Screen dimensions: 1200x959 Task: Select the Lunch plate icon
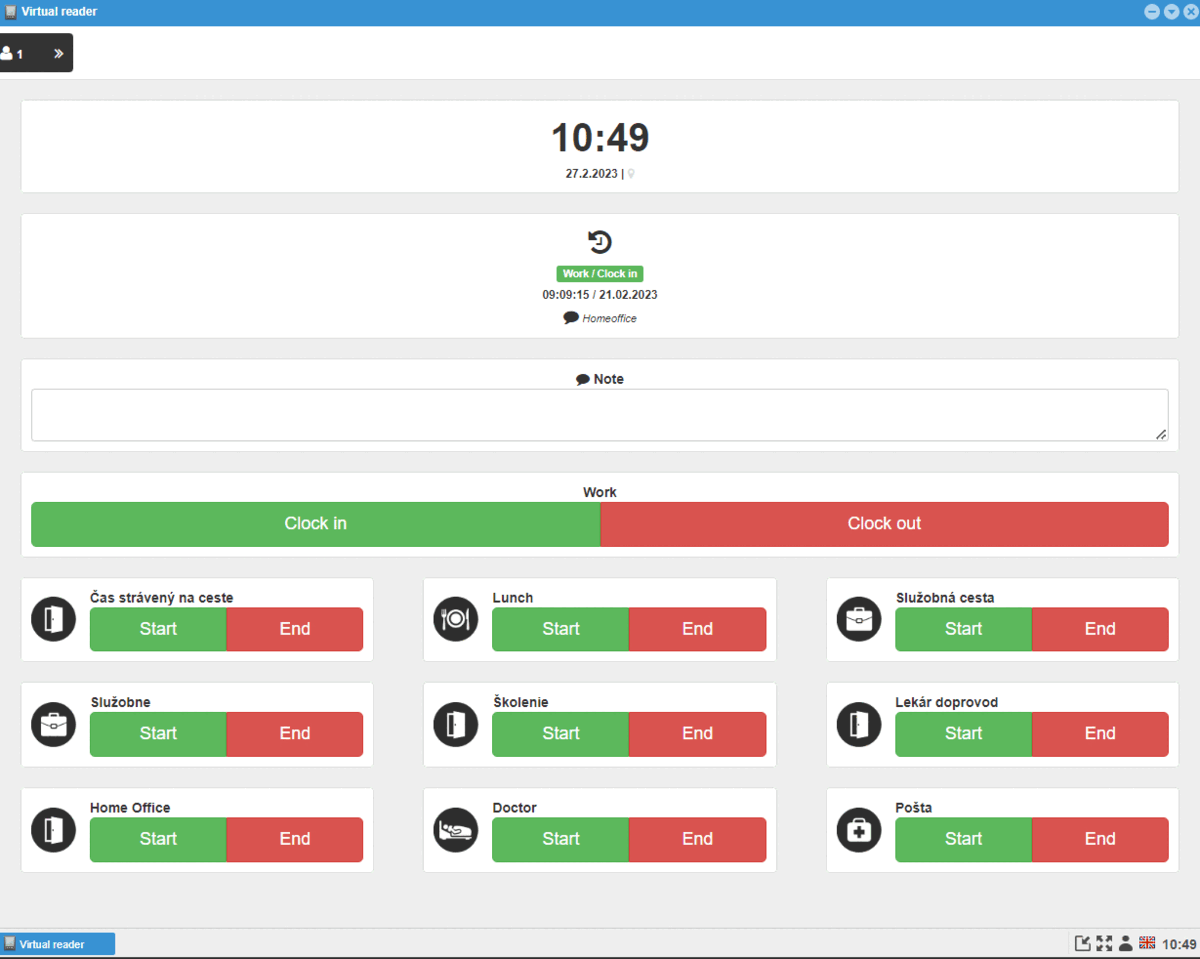tap(455, 619)
